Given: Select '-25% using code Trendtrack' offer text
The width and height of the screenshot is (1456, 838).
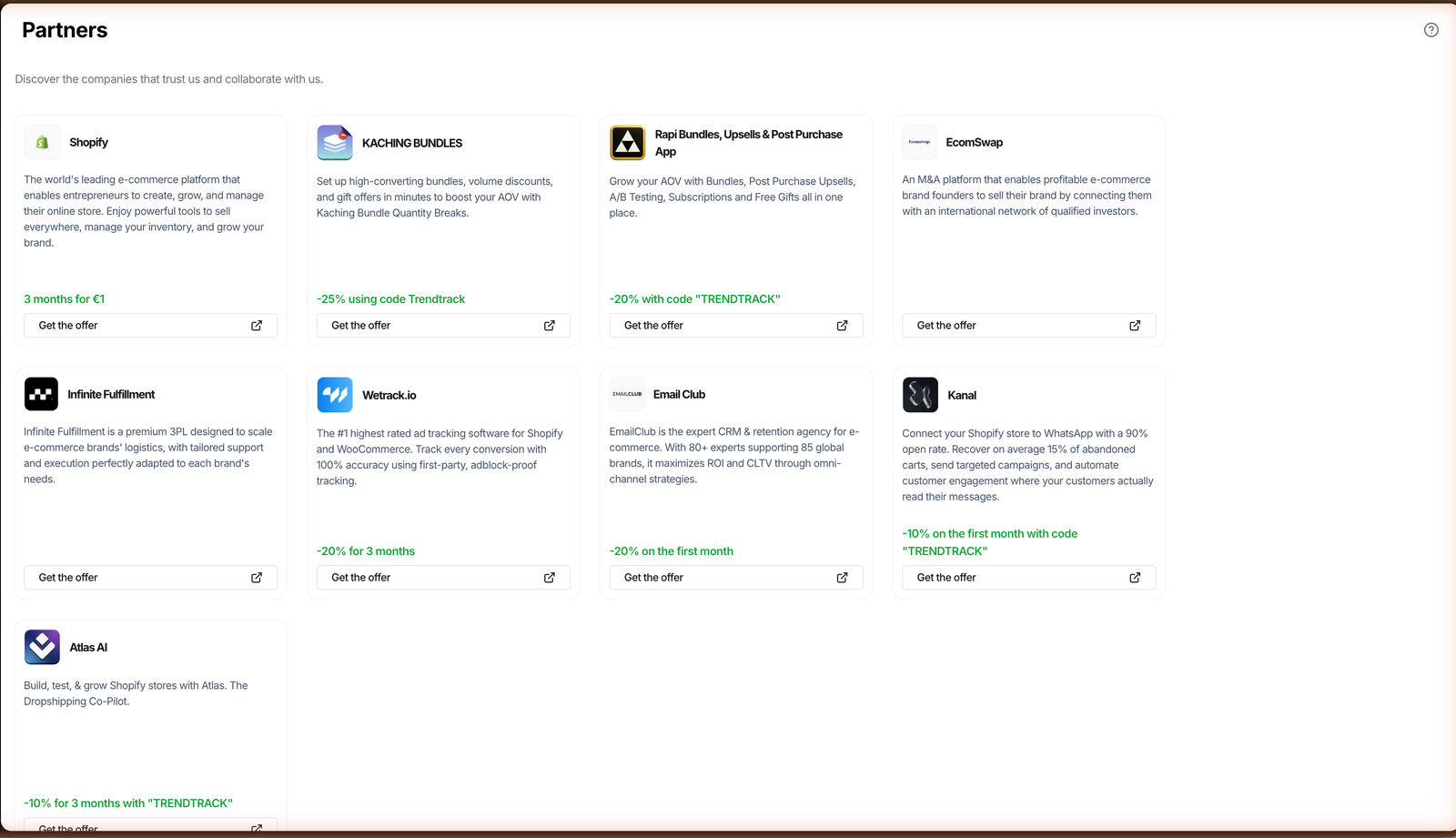Looking at the screenshot, I should [x=391, y=299].
